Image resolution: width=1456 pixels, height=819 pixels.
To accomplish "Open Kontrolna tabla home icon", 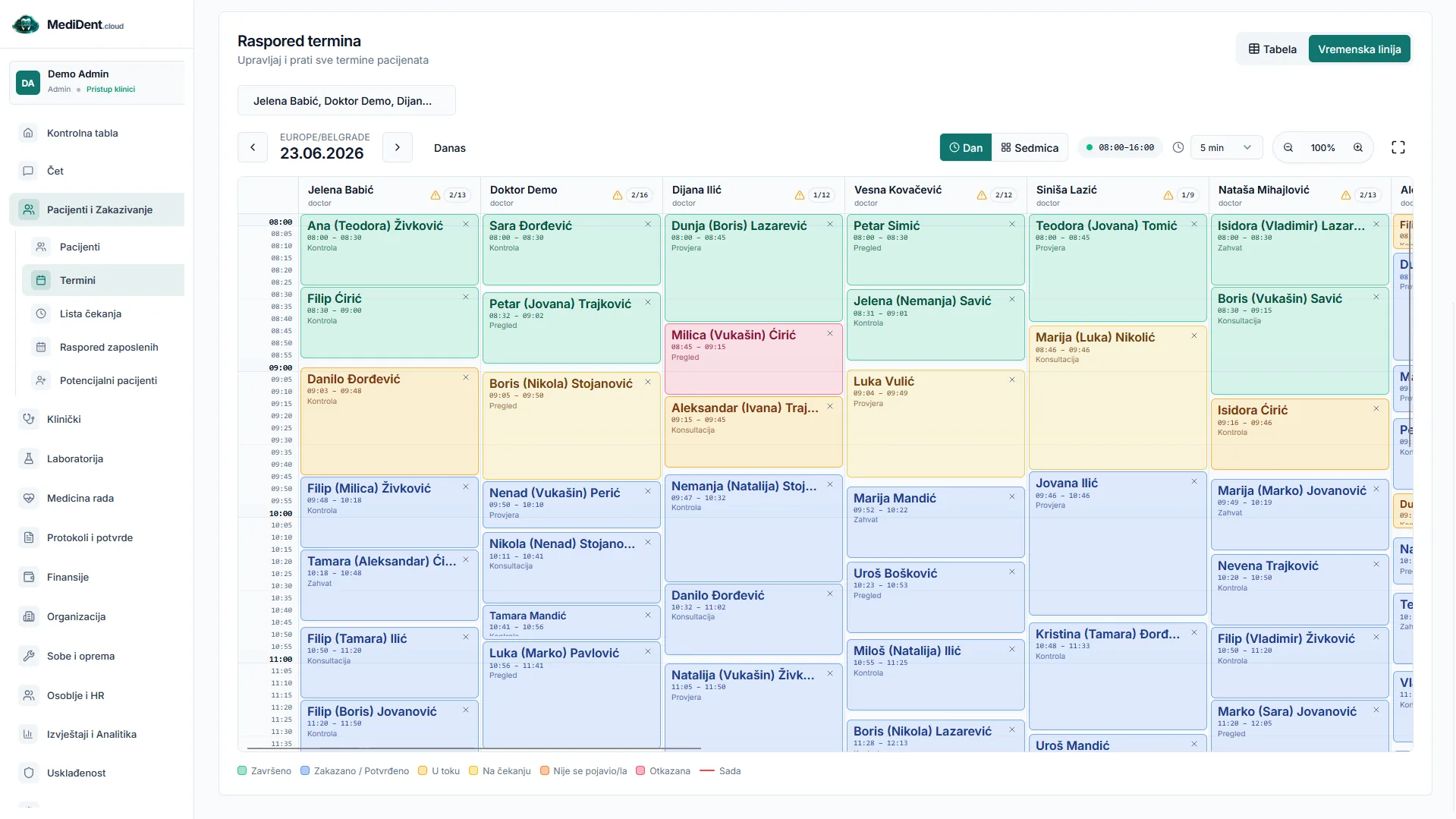I will tap(28, 133).
